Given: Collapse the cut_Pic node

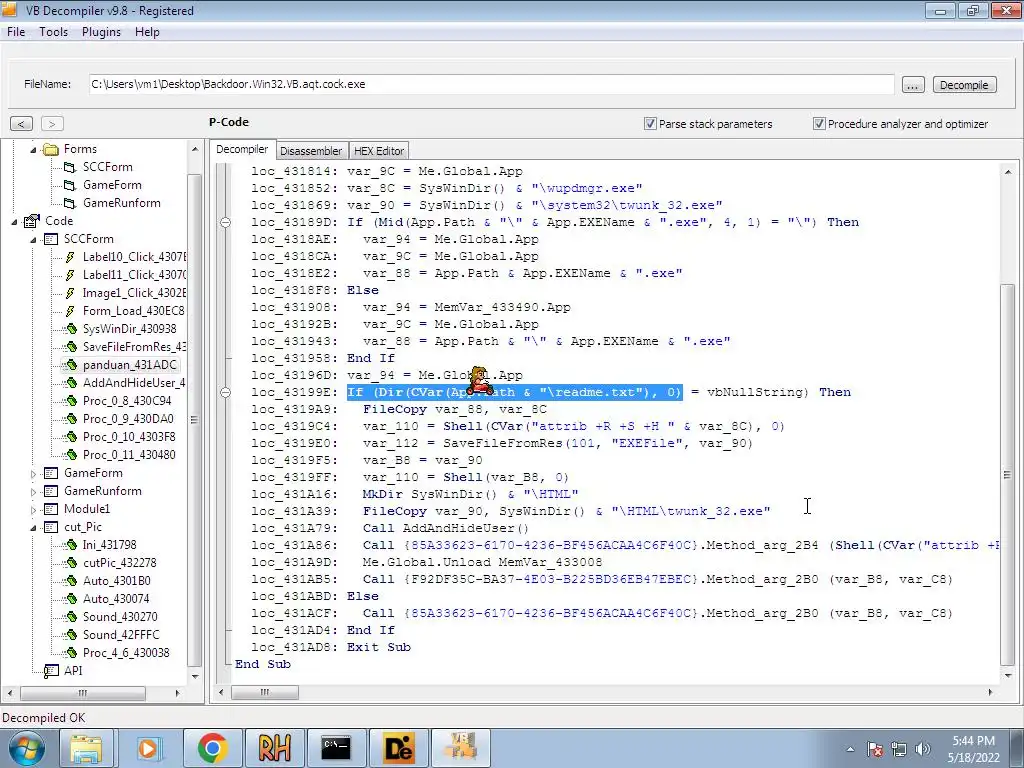Looking at the screenshot, I should (x=33, y=528).
